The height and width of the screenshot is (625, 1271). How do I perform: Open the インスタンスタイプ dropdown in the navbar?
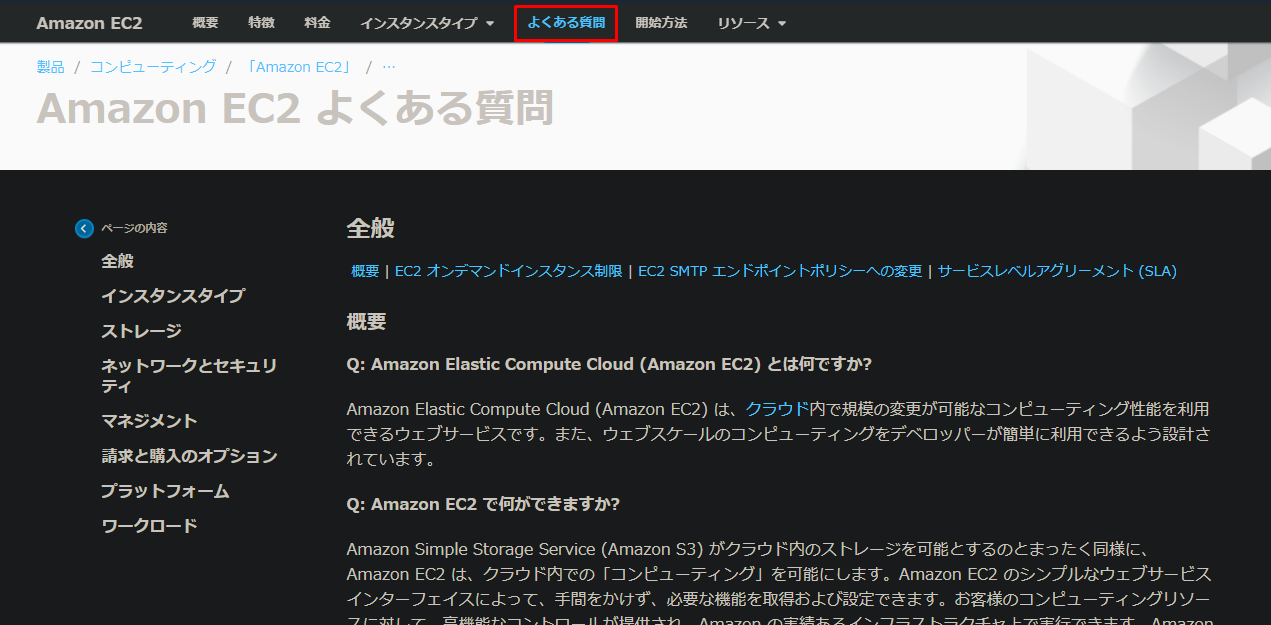tap(427, 23)
